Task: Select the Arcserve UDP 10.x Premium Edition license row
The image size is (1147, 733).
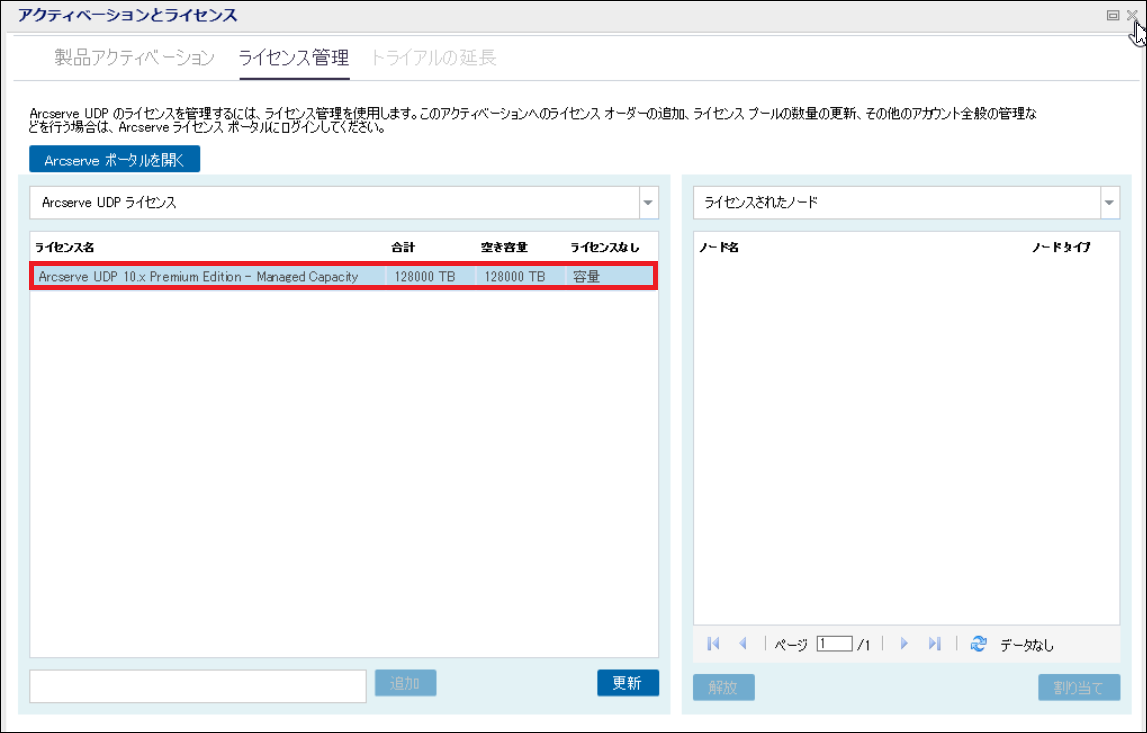Action: point(344,277)
